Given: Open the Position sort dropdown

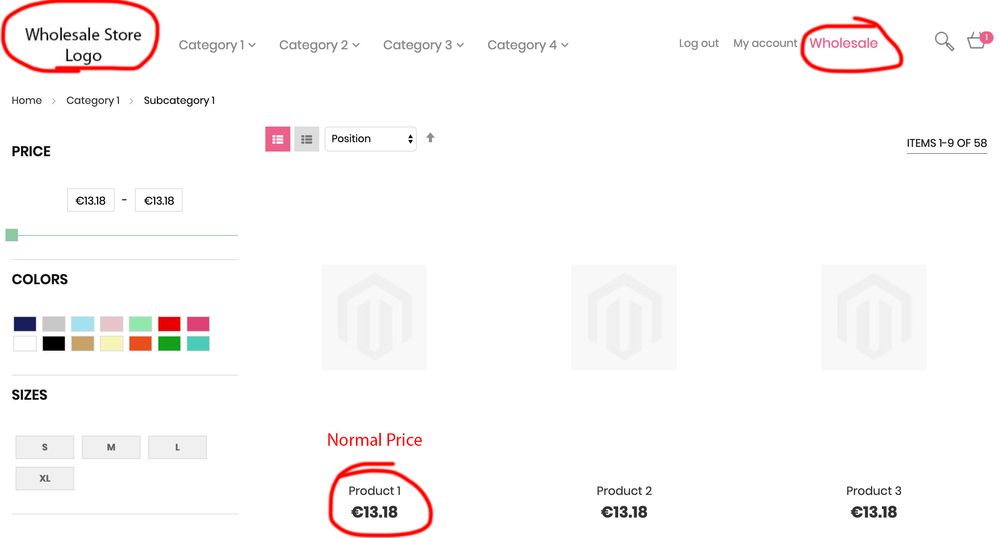Looking at the screenshot, I should (x=370, y=139).
